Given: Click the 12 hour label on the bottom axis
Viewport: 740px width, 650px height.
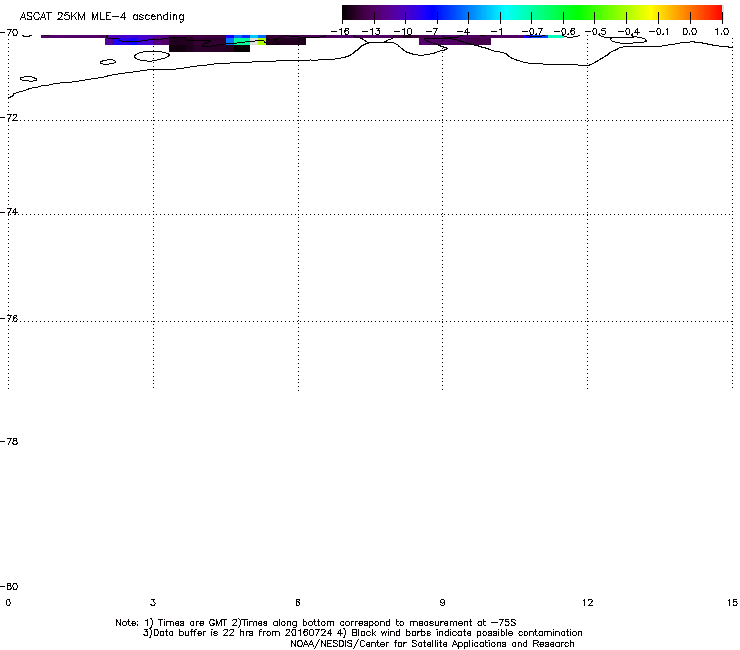Looking at the screenshot, I should 587,602.
